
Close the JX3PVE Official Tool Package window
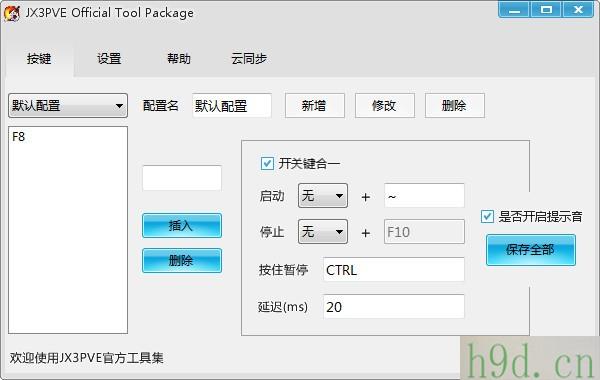point(578,10)
